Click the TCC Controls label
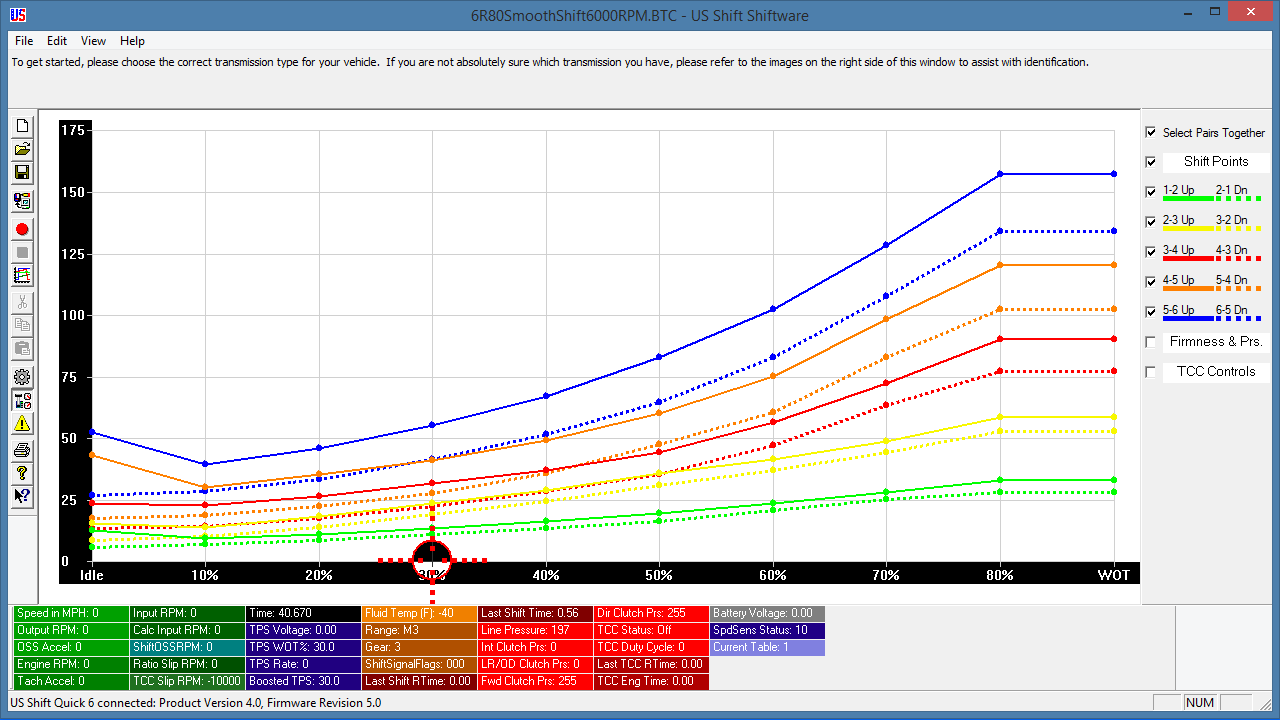1280x720 pixels. (1216, 372)
